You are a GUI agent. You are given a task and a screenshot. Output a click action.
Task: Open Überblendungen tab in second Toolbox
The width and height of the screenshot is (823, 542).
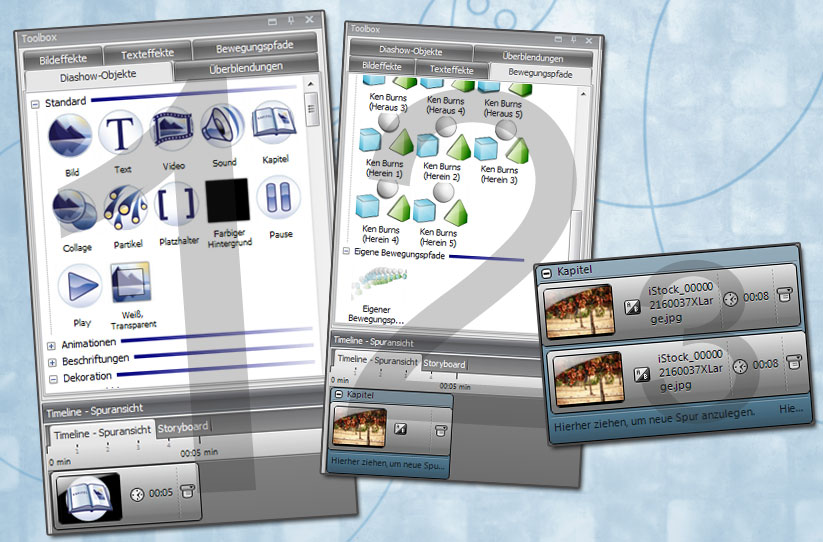(x=533, y=57)
